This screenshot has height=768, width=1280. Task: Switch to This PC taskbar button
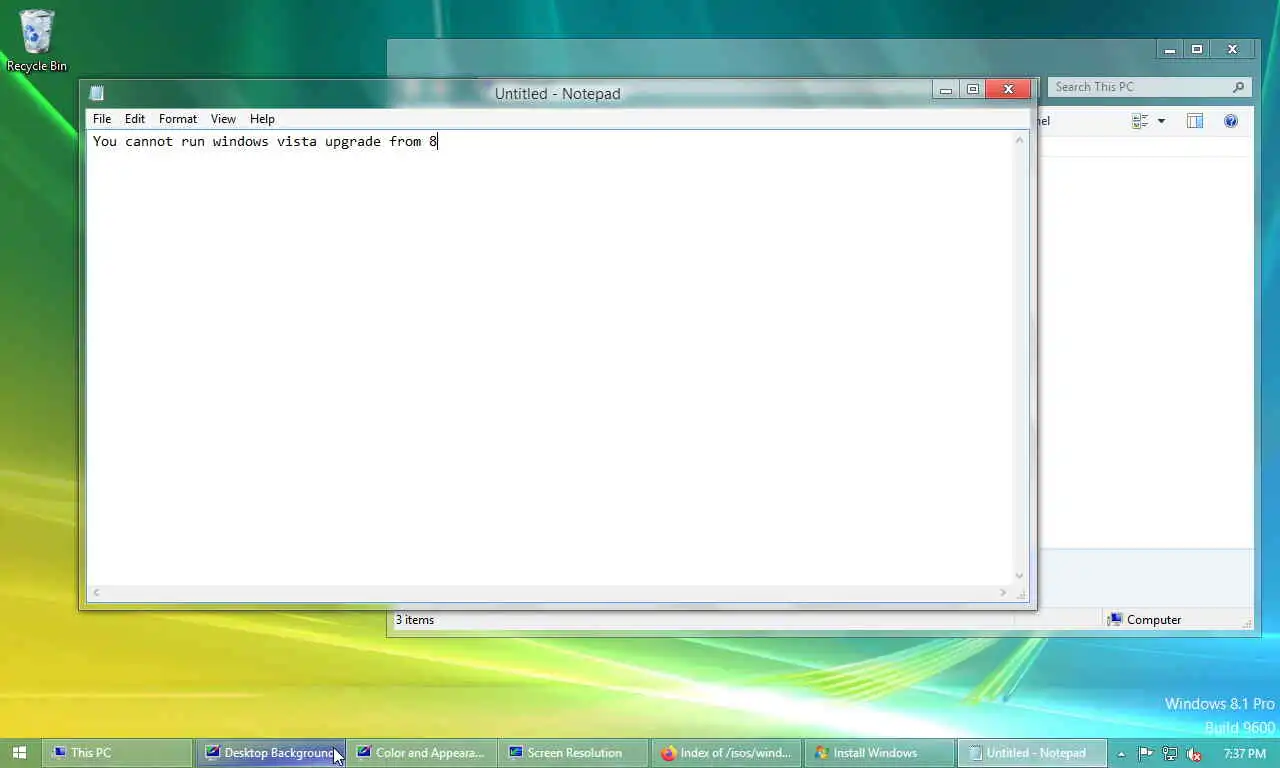click(117, 753)
